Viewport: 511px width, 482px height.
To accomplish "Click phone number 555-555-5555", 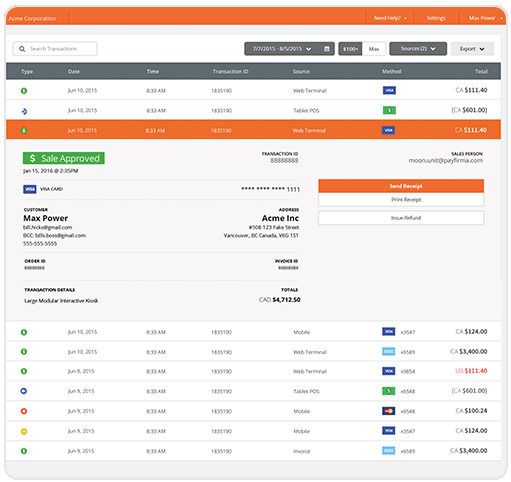I will 40,244.
